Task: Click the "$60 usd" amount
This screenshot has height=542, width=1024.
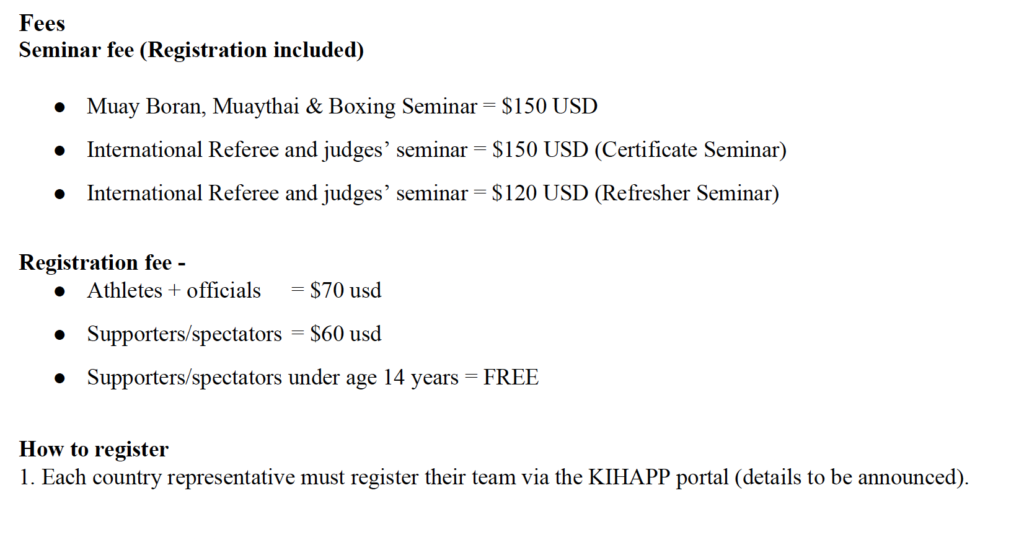Action: click(x=346, y=334)
